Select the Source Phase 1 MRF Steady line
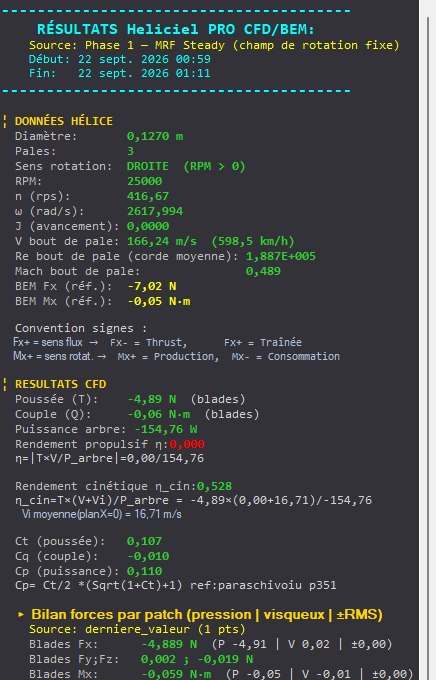The image size is (436, 680). 214,45
